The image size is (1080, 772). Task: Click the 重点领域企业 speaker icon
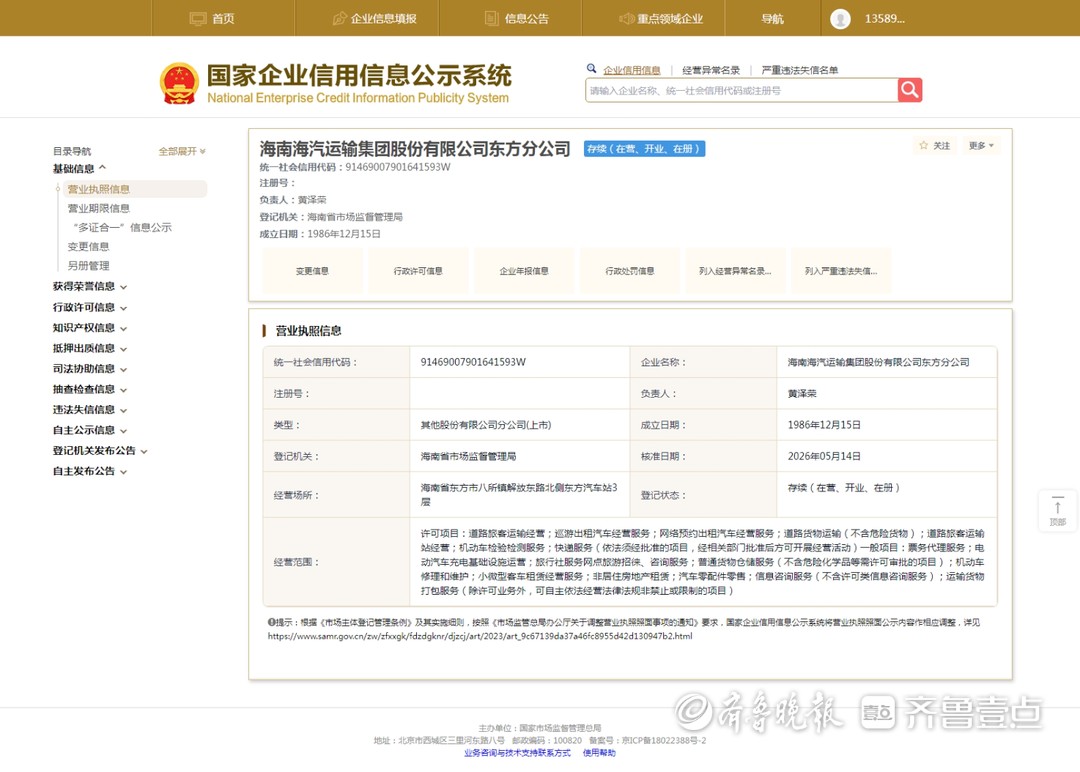coord(627,19)
